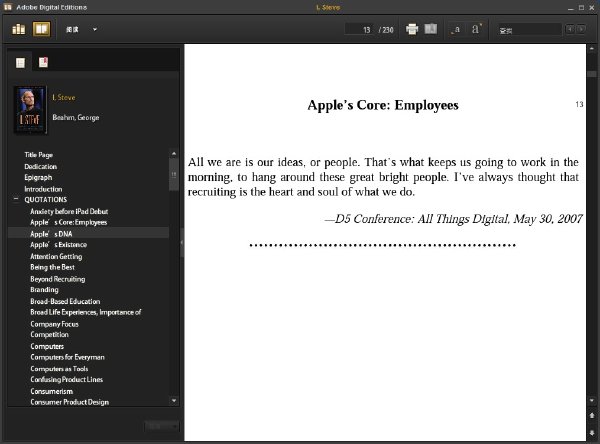Open 'Being the Best' entry
Screen dimensions: 600x444
(52, 267)
